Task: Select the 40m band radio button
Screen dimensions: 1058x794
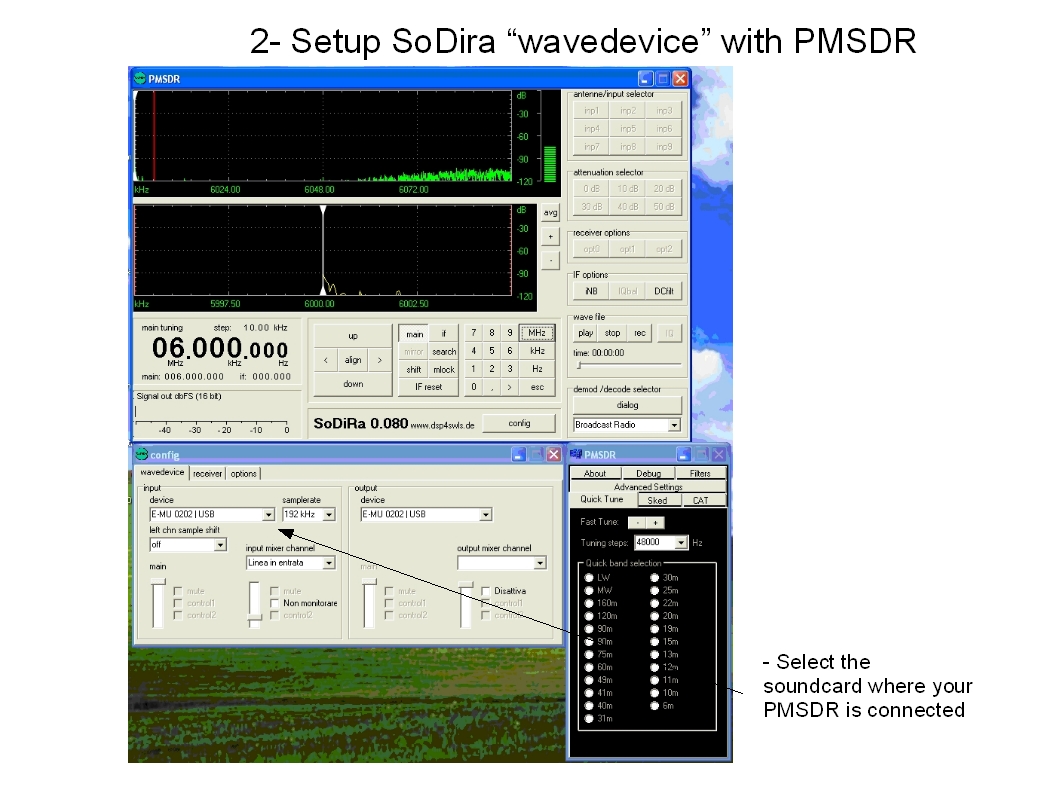Action: pos(589,706)
